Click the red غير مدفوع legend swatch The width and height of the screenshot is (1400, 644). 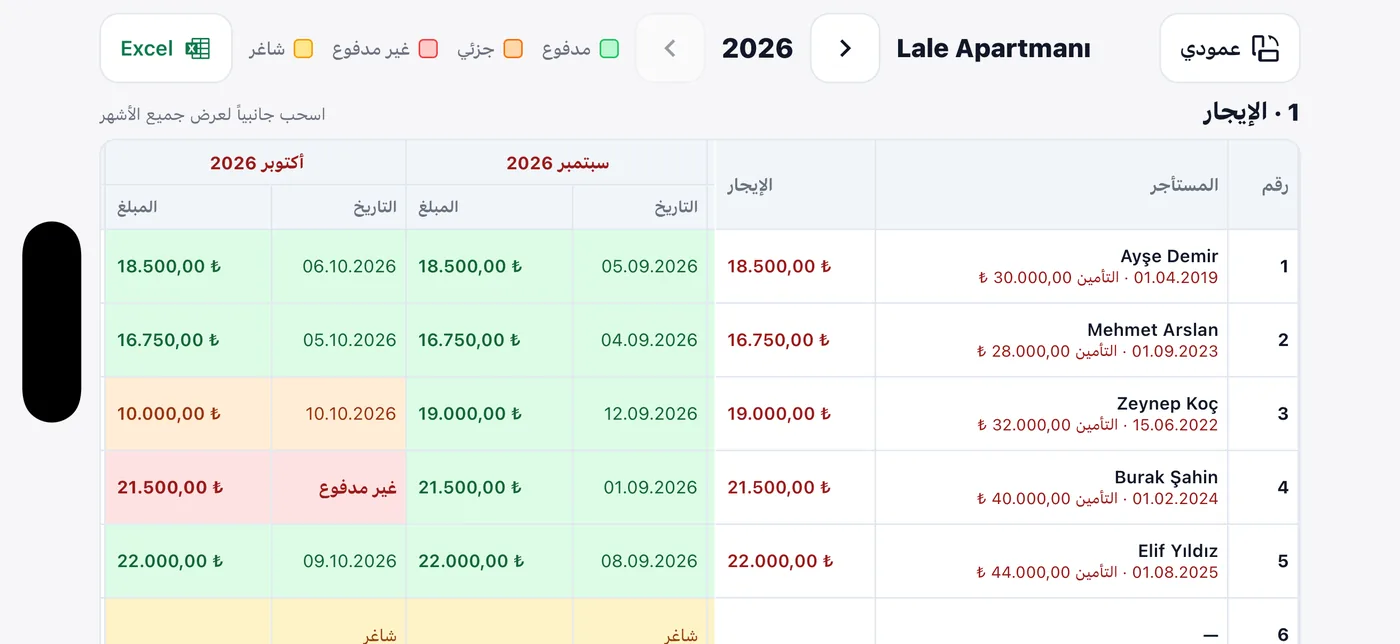[428, 49]
